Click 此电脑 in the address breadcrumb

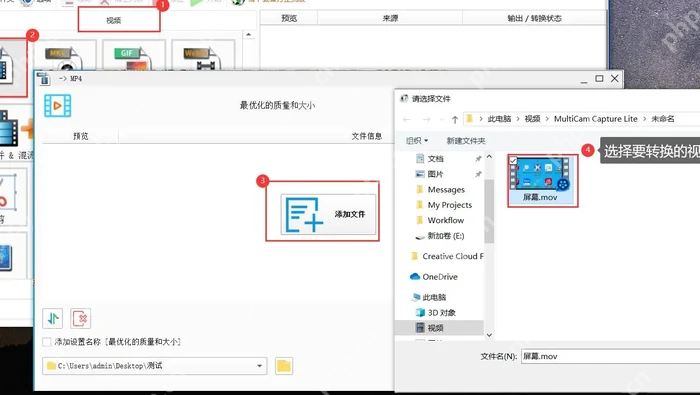[x=499, y=119]
